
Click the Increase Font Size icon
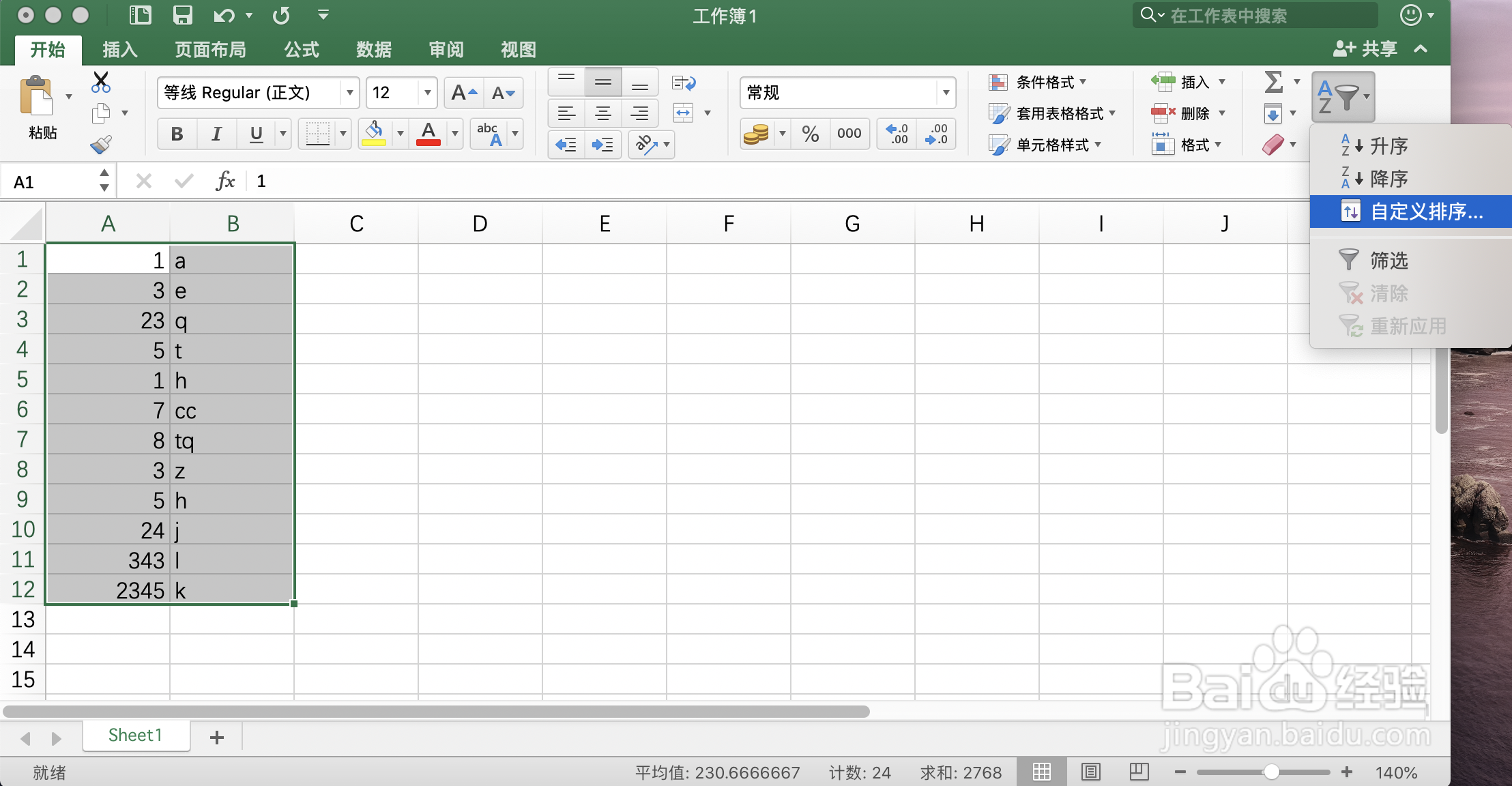pyautogui.click(x=464, y=93)
